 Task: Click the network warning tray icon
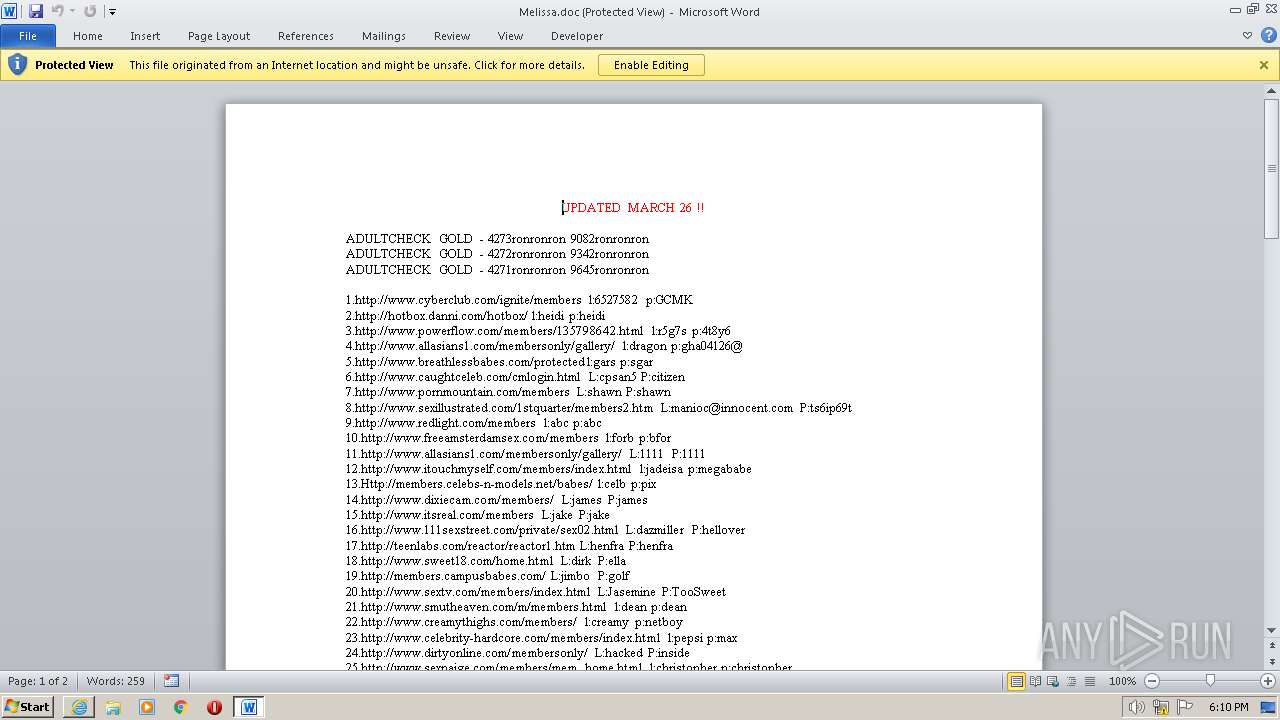coord(1161,707)
